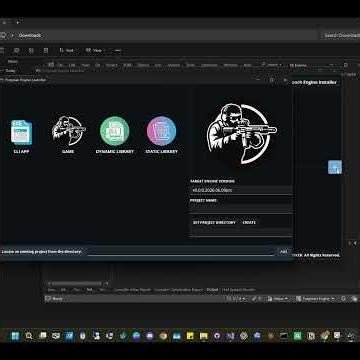Screen dimensions: 360x360
Task: Click the horizontal scrollbar above the output tabs
Action: coord(77,284)
